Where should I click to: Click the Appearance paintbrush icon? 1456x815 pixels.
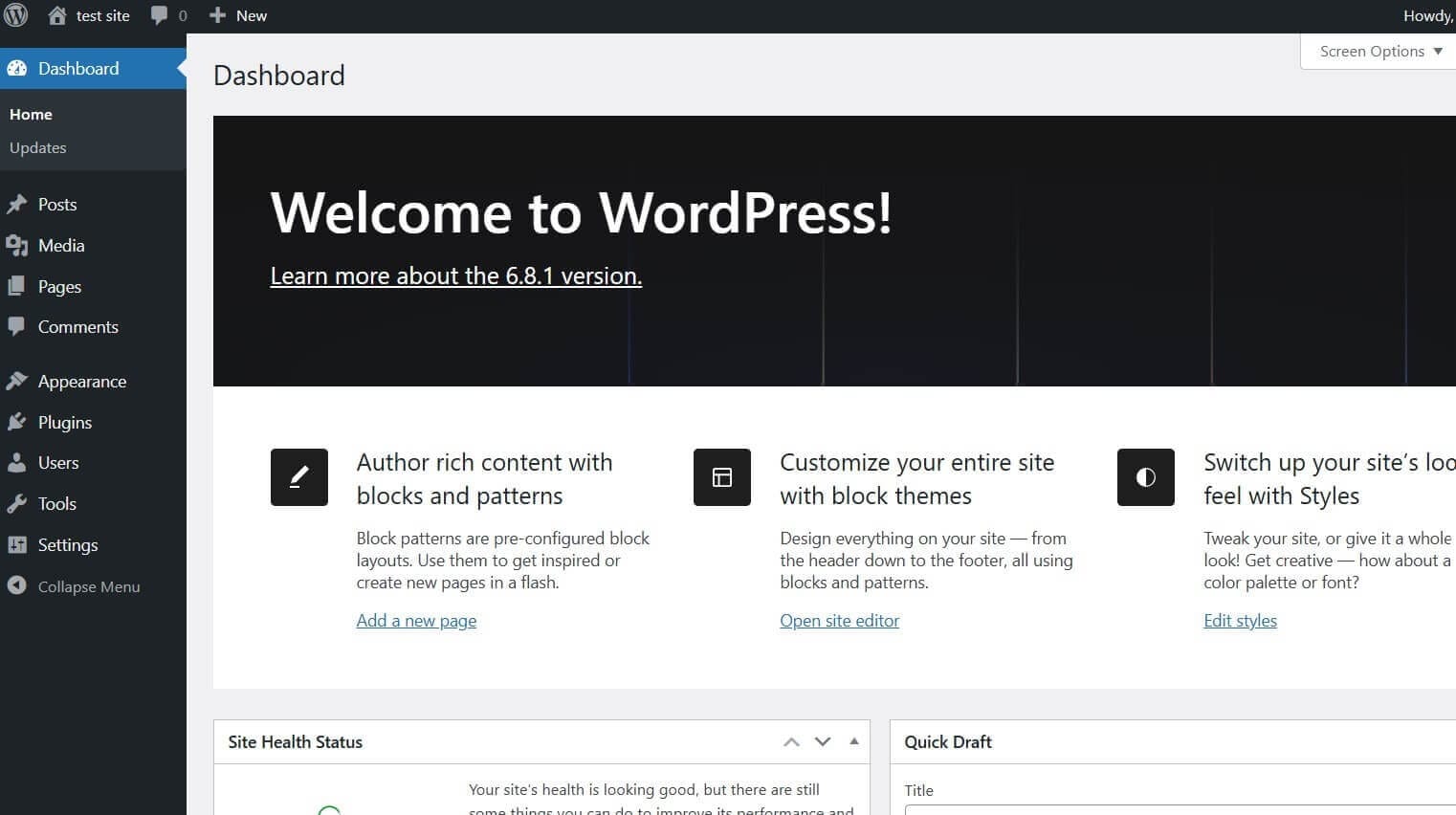click(x=17, y=381)
